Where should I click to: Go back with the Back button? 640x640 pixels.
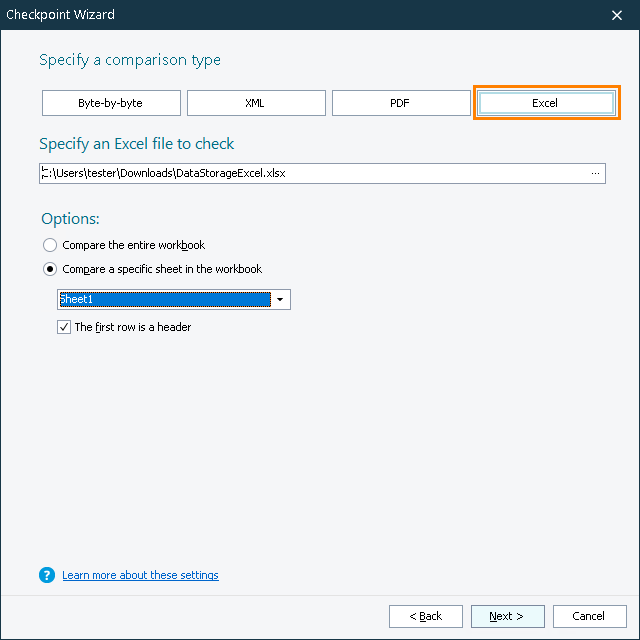(x=426, y=616)
